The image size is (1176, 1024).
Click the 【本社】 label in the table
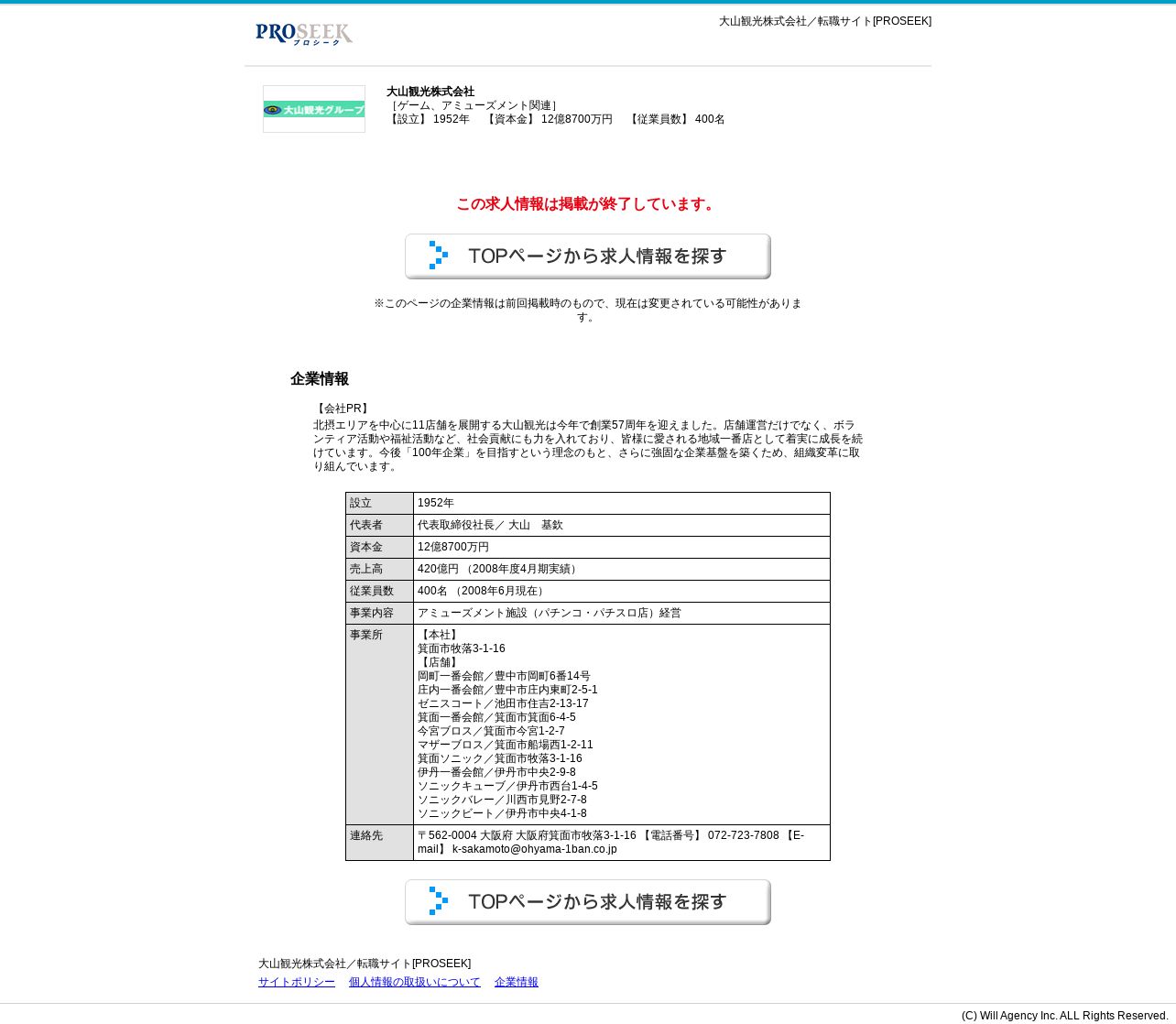440,635
